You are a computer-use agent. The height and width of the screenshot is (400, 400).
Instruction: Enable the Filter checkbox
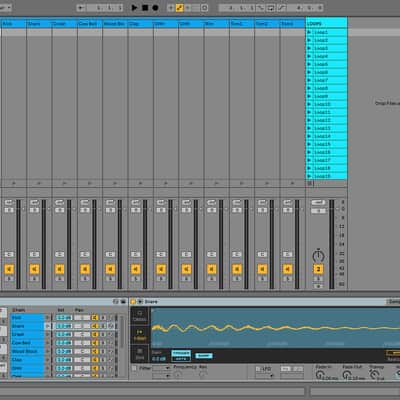pos(134,368)
